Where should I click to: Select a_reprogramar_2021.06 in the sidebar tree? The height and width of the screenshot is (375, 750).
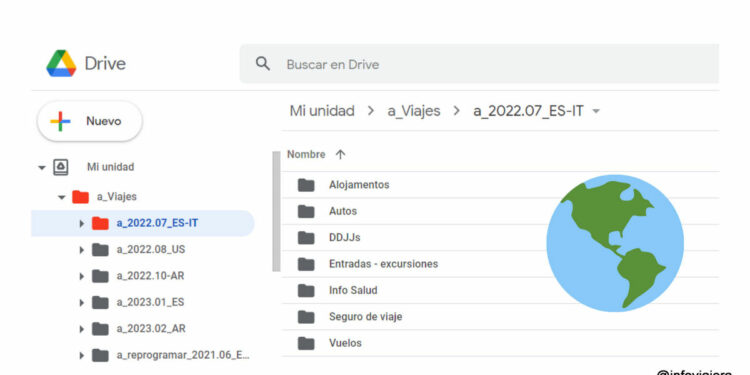click(x=183, y=355)
